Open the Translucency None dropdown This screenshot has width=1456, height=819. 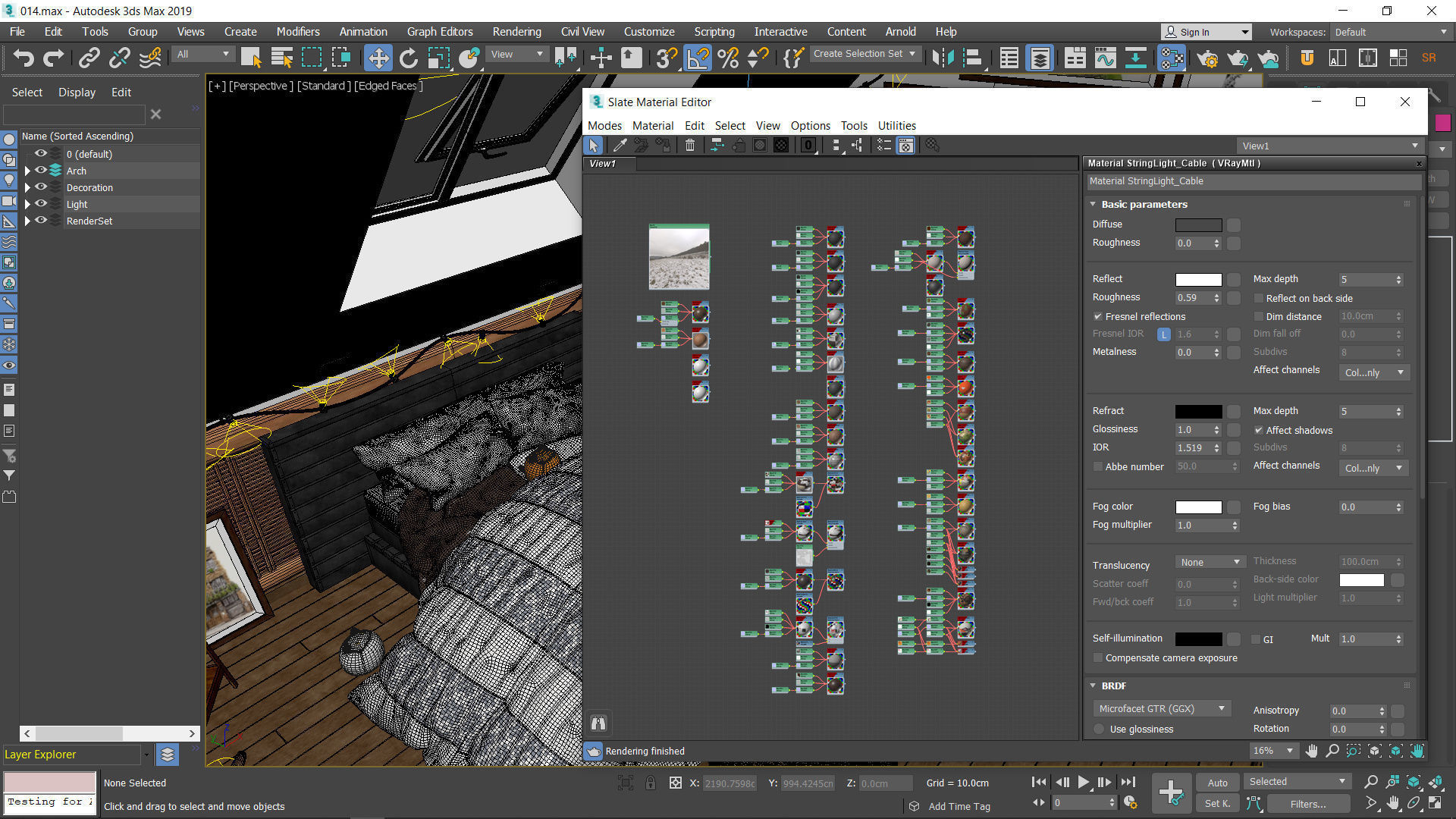click(x=1210, y=562)
